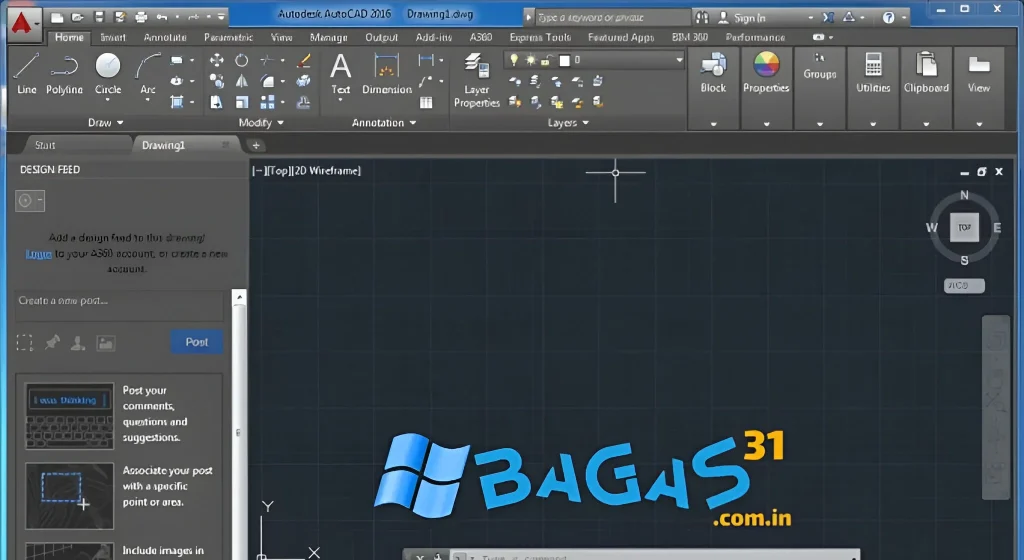This screenshot has width=1024, height=560.
Task: Toggle the layer lock padlock icon
Action: [545, 61]
